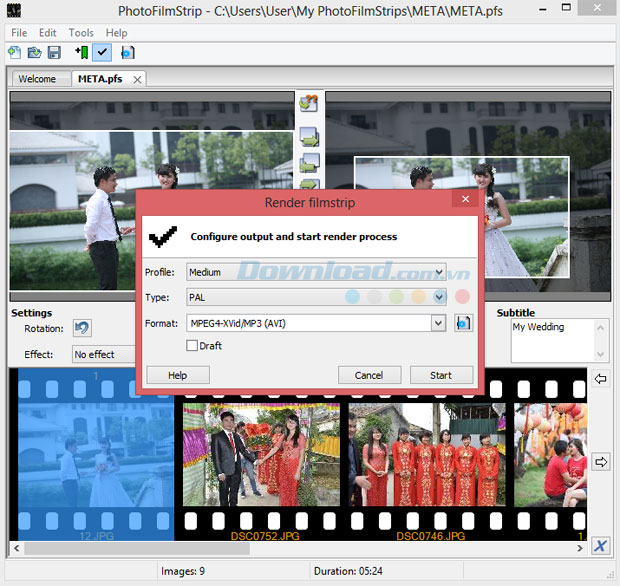Open the File menu

click(19, 33)
